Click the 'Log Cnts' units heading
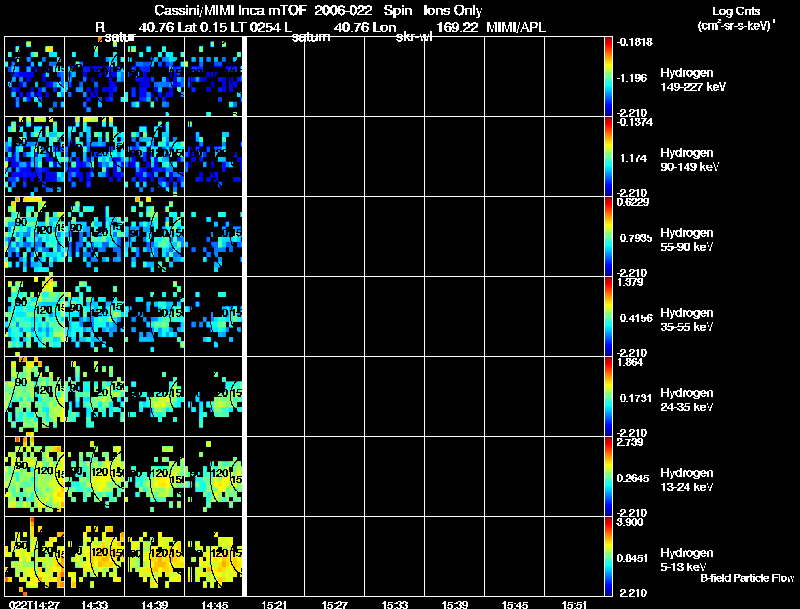Viewport: 800px width, 609px height. pyautogui.click(x=736, y=11)
